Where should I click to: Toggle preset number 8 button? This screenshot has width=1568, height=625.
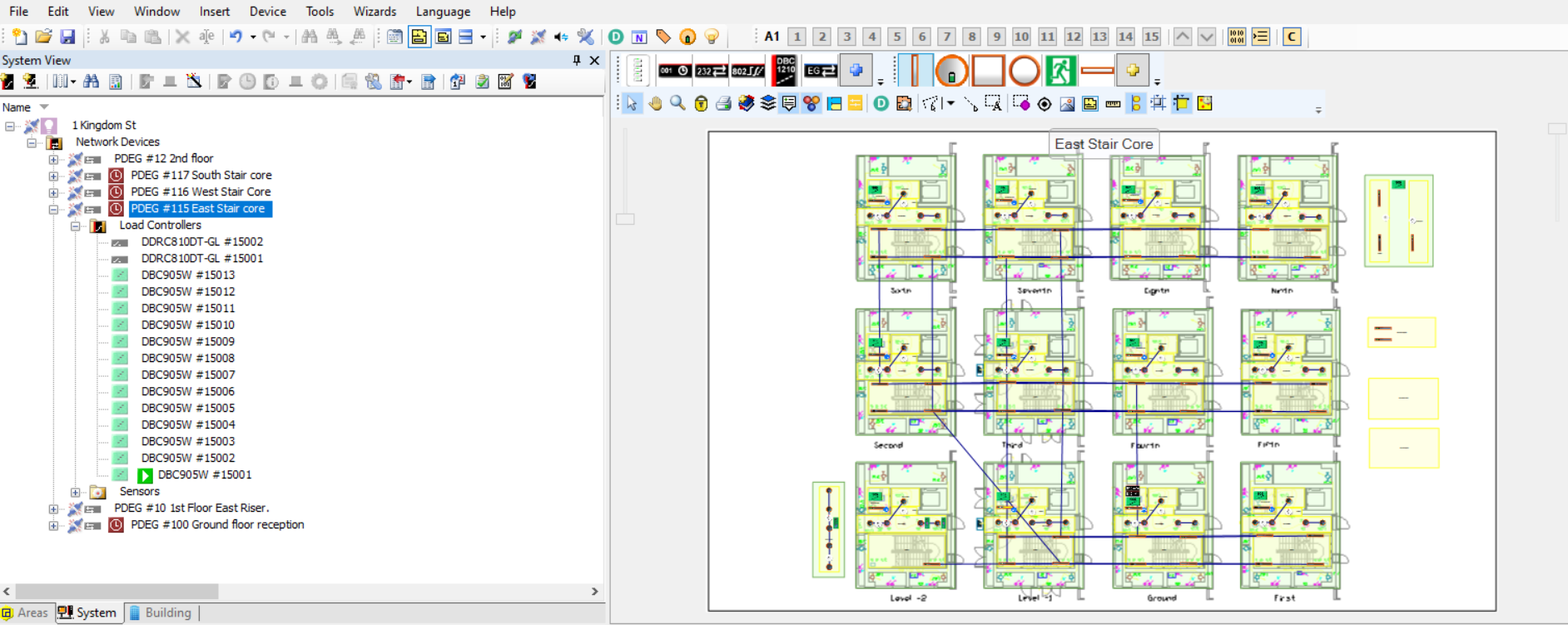(x=971, y=37)
